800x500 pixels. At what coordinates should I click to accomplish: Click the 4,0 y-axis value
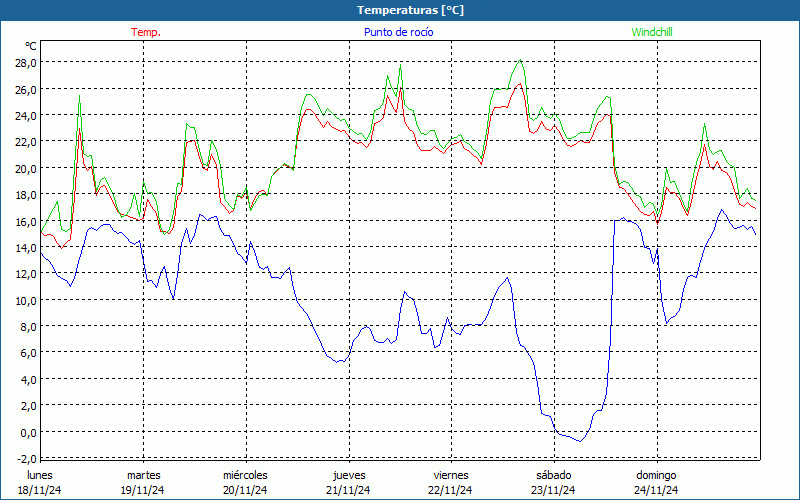pos(29,379)
